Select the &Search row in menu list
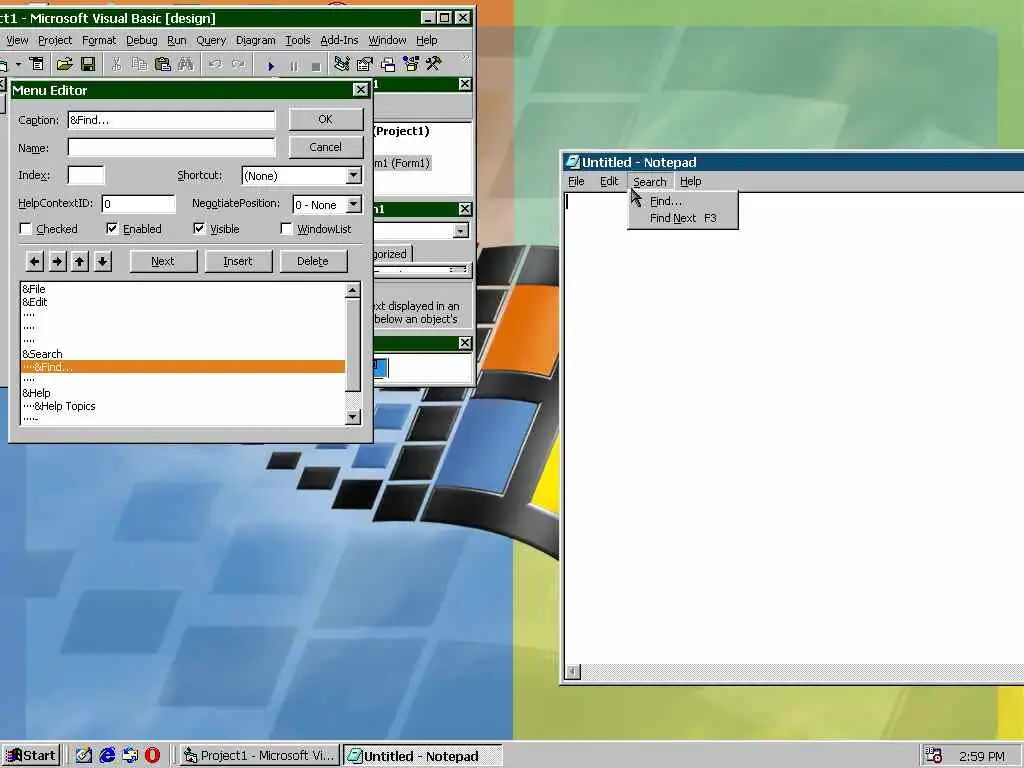The height and width of the screenshot is (768, 1024). [183, 354]
